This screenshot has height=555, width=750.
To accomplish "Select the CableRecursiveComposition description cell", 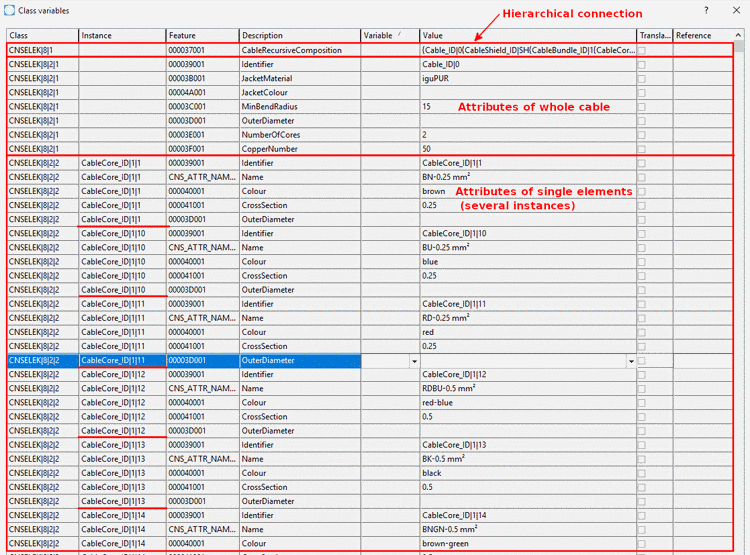I will [x=299, y=50].
